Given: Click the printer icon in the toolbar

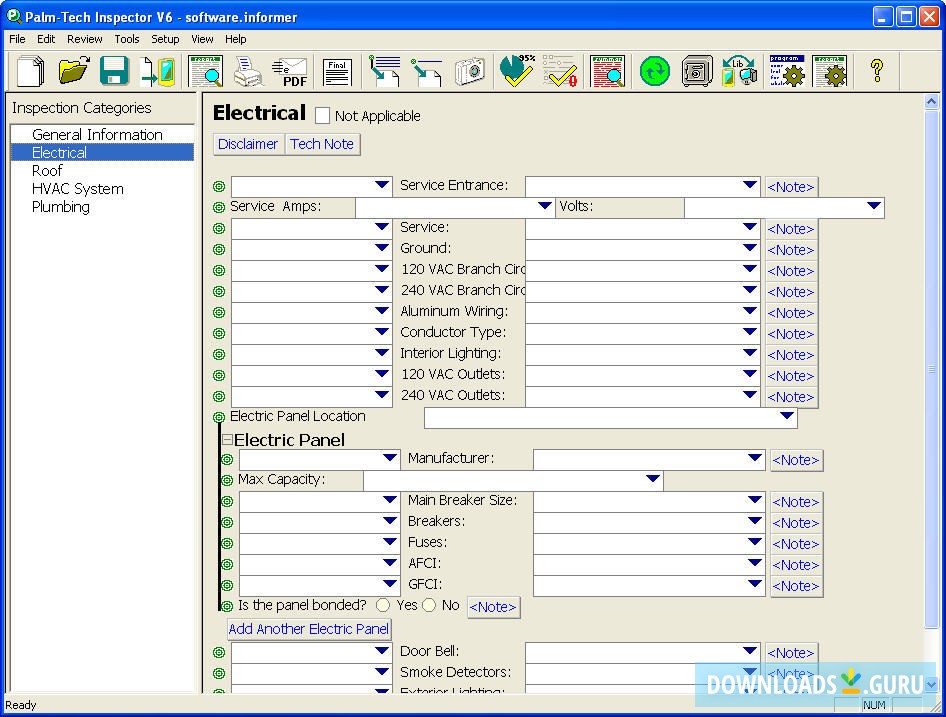Looking at the screenshot, I should [247, 71].
